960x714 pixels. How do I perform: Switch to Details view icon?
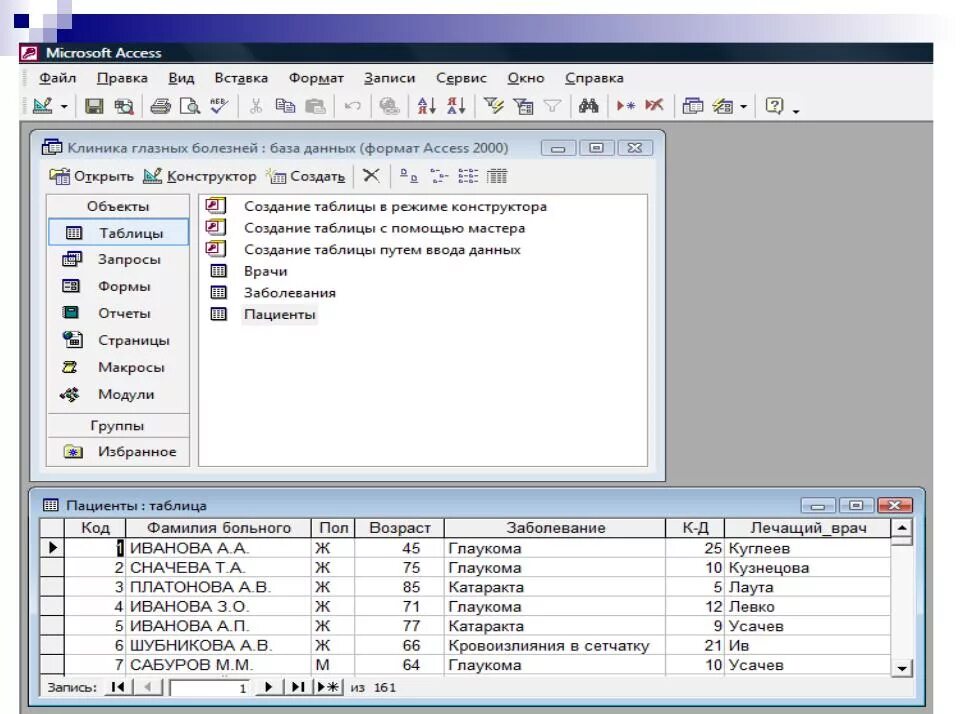[x=497, y=176]
